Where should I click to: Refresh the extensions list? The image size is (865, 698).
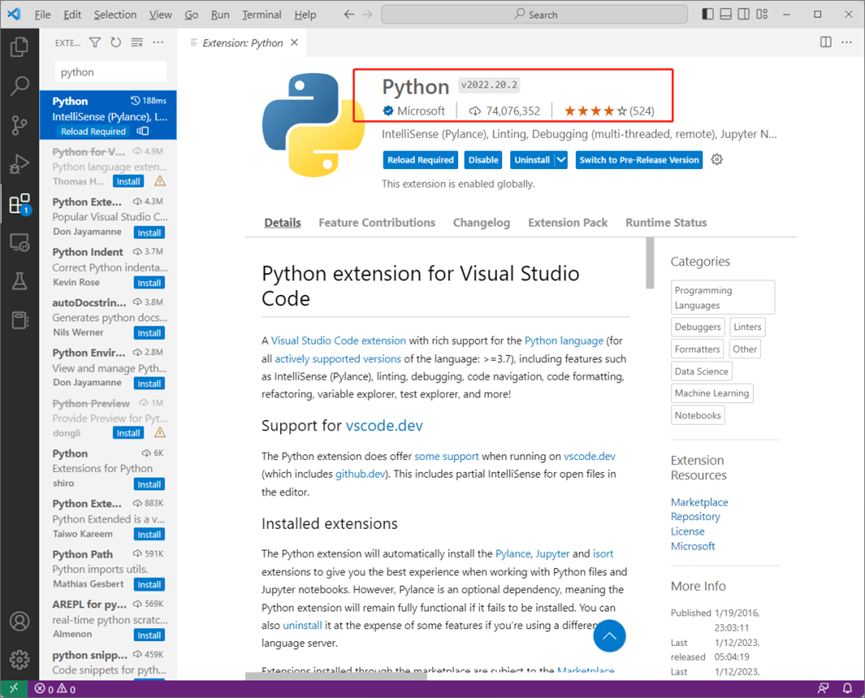[115, 42]
